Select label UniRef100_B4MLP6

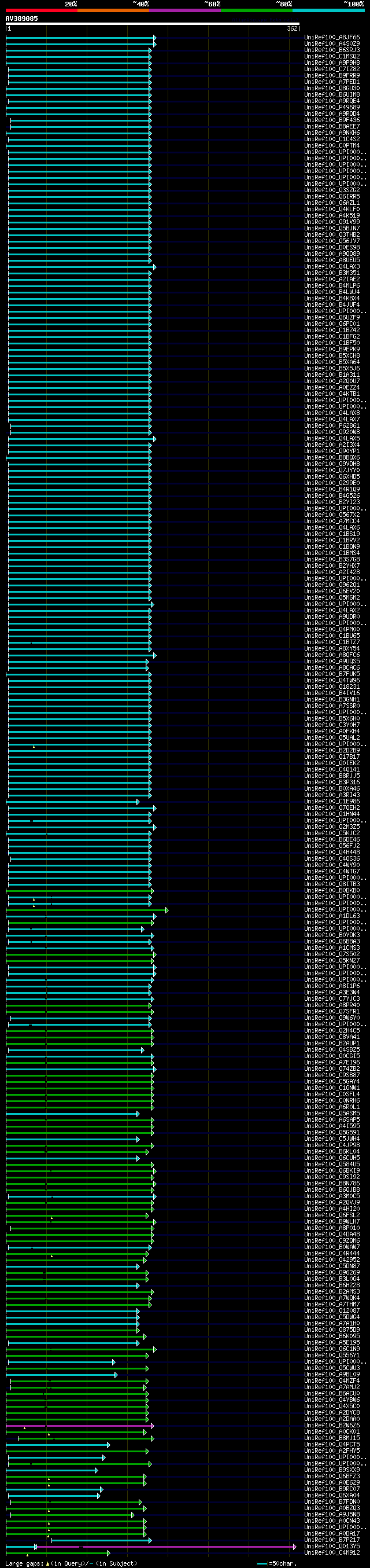point(332,285)
